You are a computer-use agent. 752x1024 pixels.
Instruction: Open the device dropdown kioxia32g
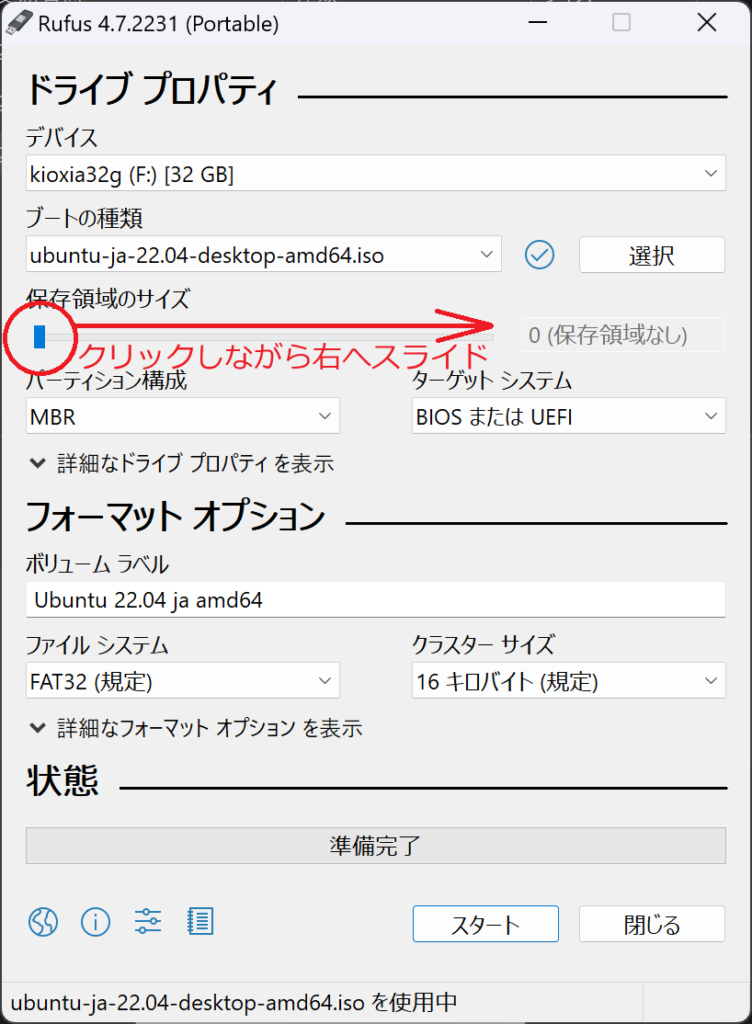point(375,173)
